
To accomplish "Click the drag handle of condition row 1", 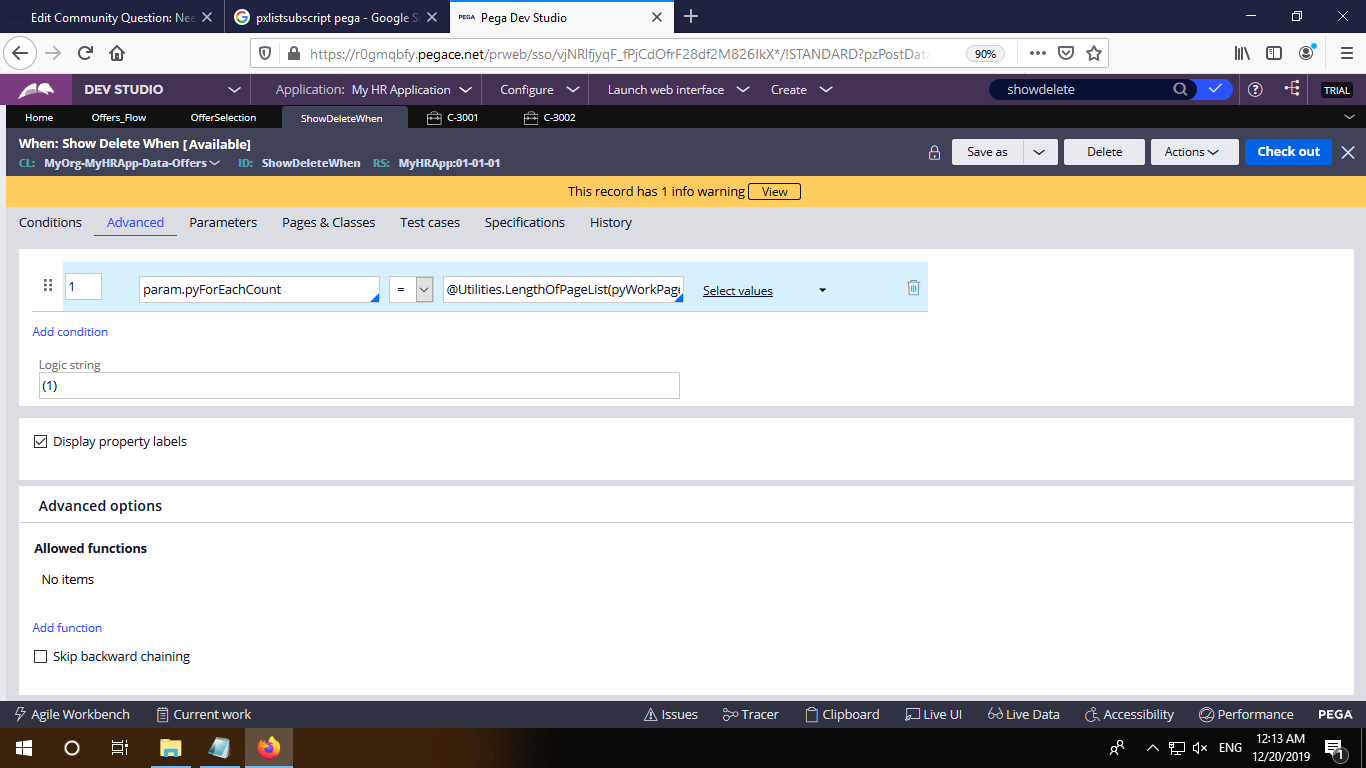I will pos(47,286).
